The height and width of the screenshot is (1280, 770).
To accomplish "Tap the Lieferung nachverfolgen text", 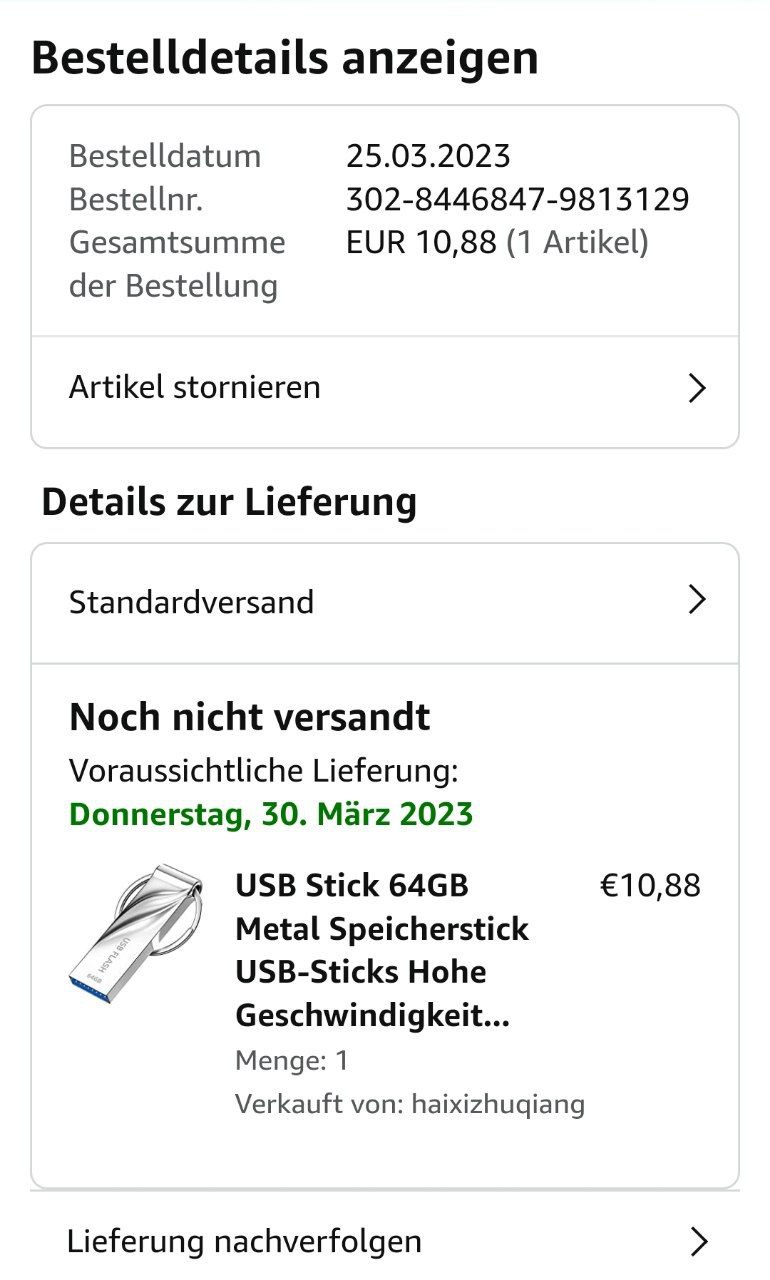I will (x=244, y=1242).
